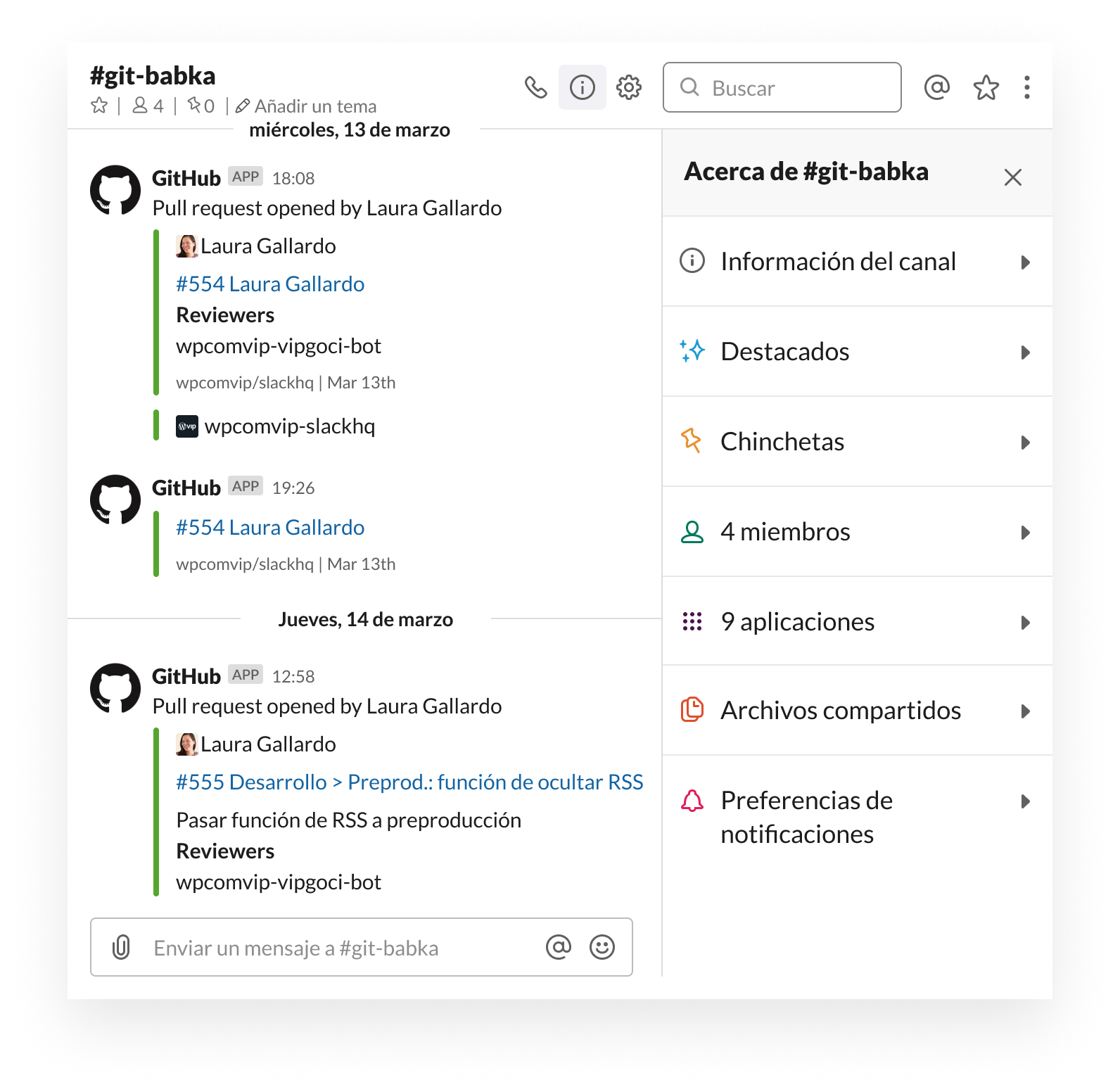Open #554 Laura Gallardo link in 19:26 message
This screenshot has height=1092, width=1120.
click(270, 528)
